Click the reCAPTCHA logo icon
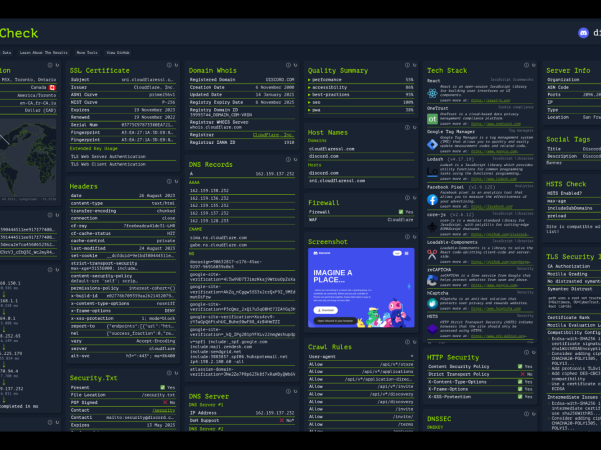Screen dimensions: 601x450 [x=432, y=281]
